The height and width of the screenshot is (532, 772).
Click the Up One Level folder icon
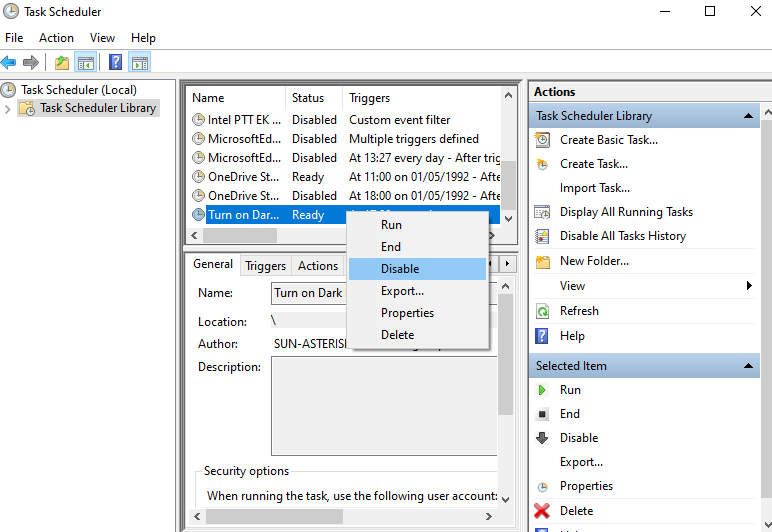(62, 63)
